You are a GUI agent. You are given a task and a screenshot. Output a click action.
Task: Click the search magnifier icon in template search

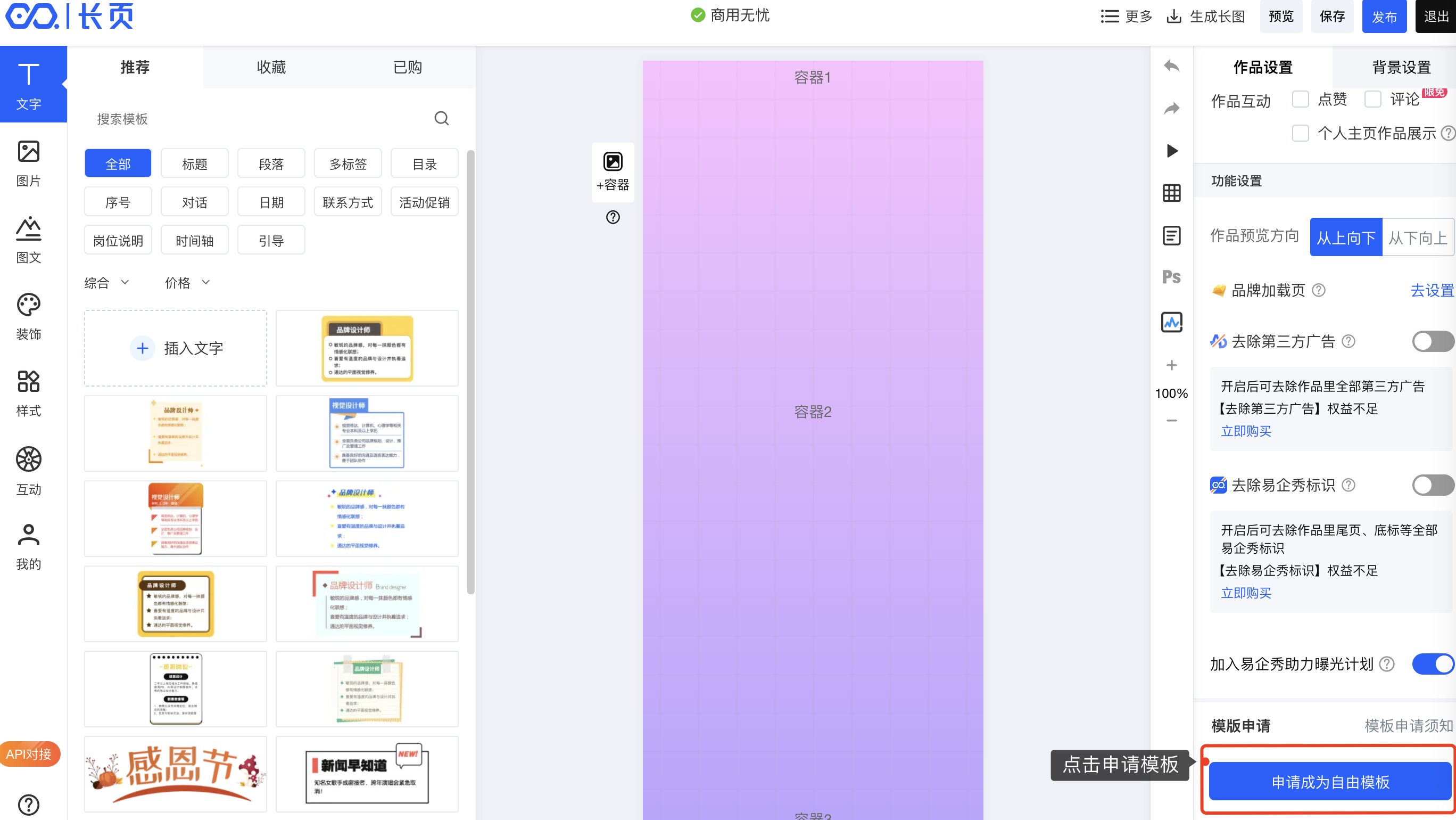442,118
